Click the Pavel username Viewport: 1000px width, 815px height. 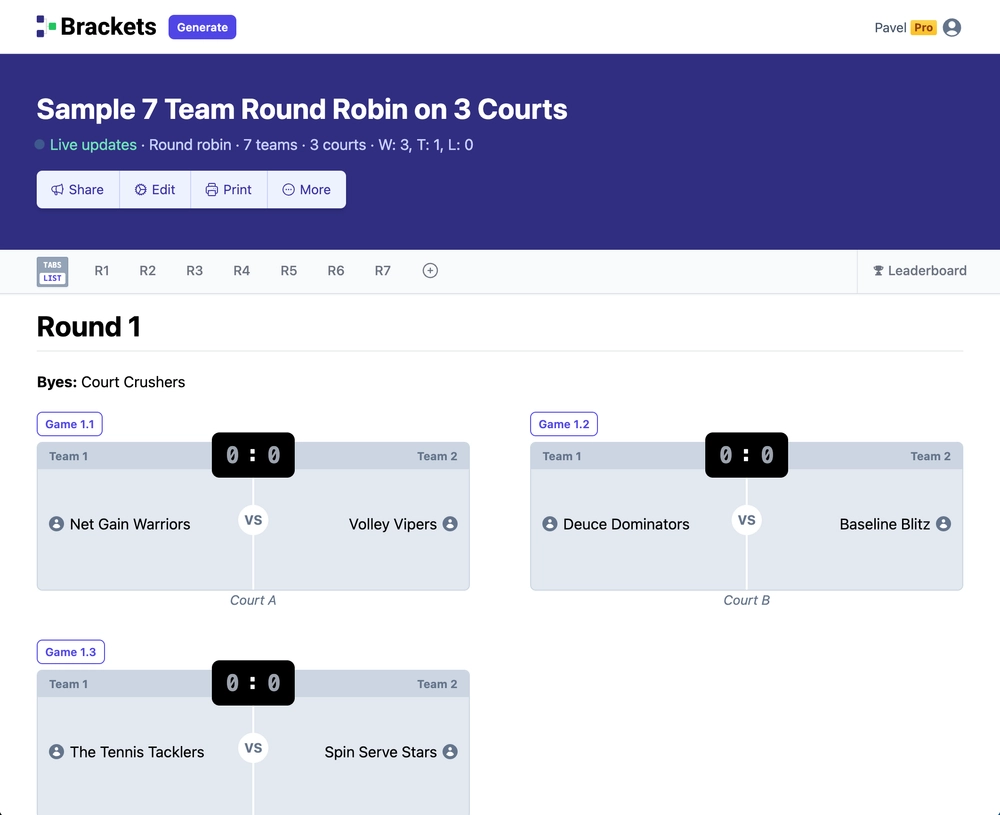click(x=890, y=27)
